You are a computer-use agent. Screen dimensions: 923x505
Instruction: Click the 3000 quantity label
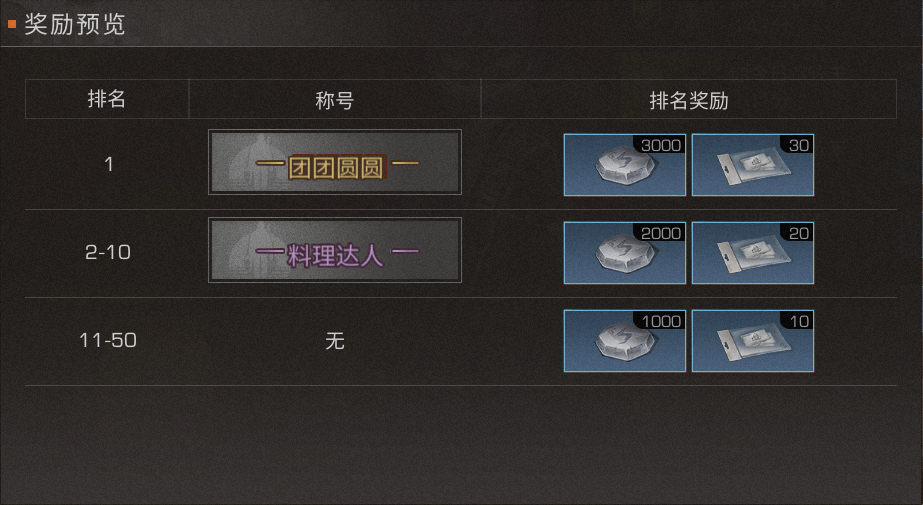coord(660,145)
